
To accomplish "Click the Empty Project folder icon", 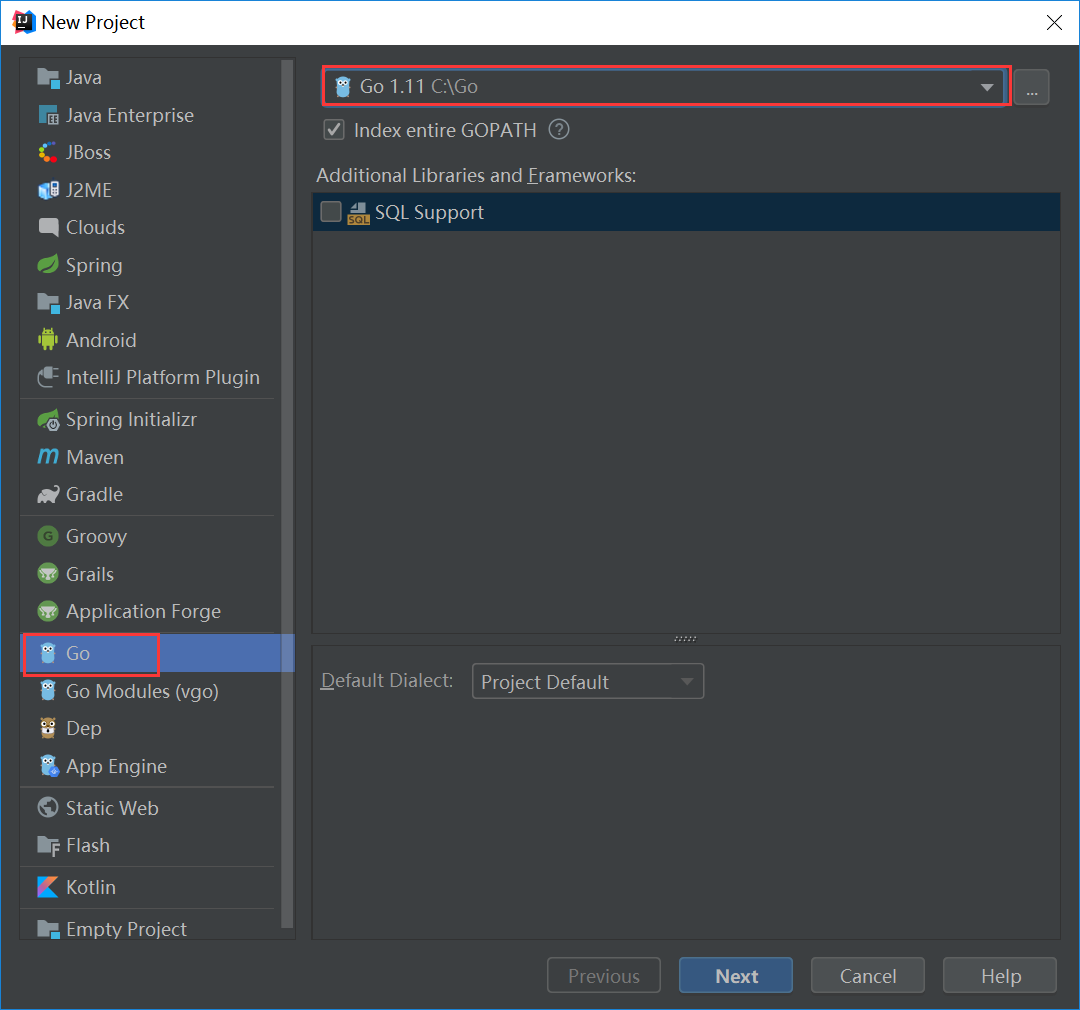I will (x=48, y=929).
